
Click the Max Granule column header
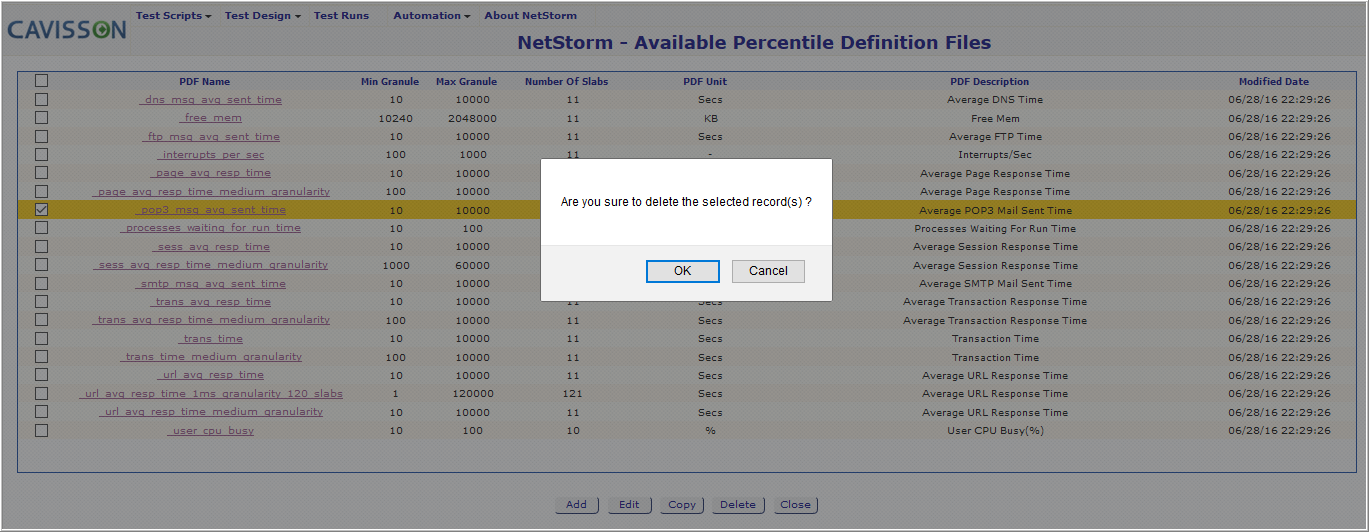[x=466, y=82]
